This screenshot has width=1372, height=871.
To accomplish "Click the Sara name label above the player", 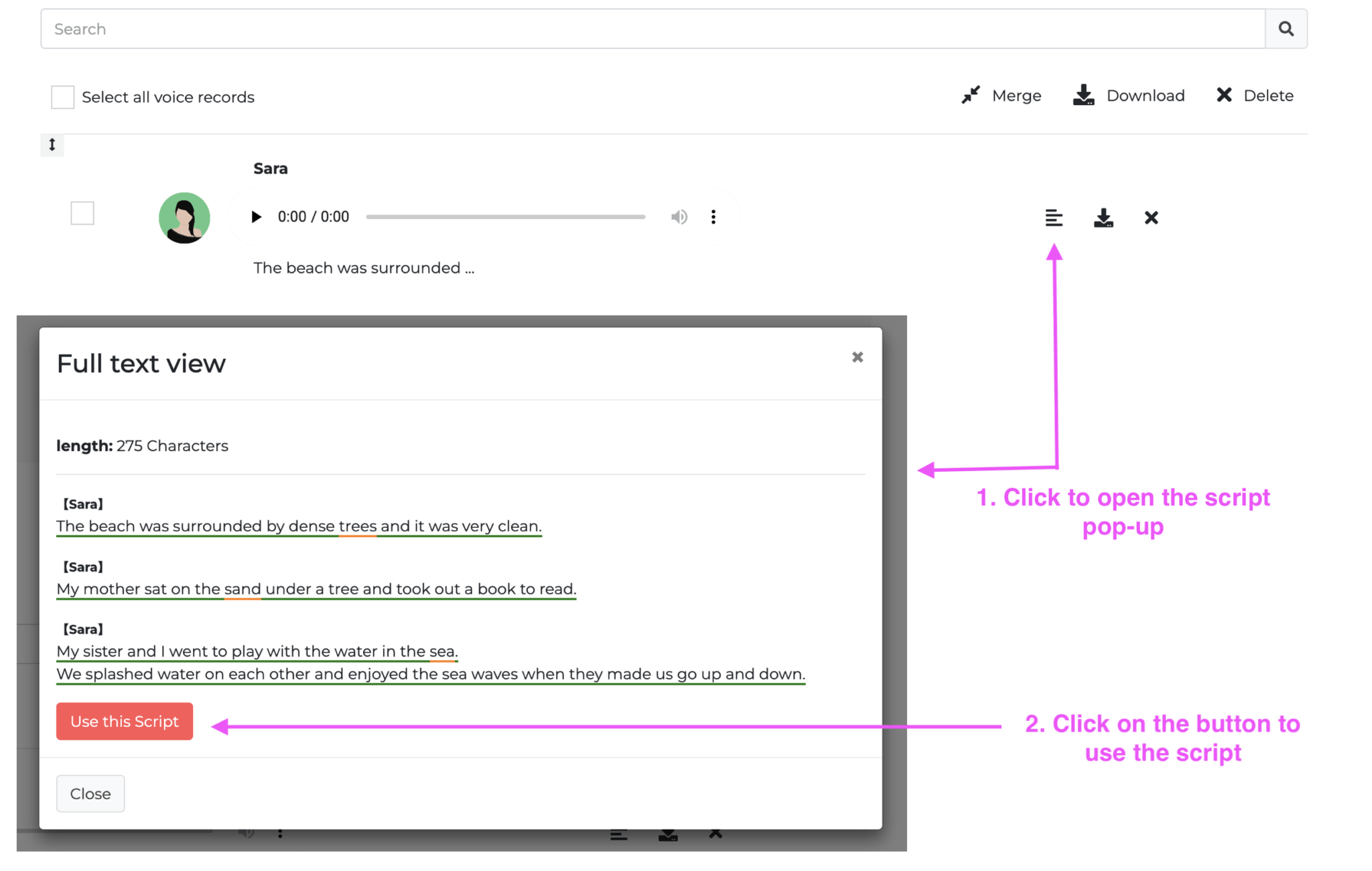I will 271,169.
